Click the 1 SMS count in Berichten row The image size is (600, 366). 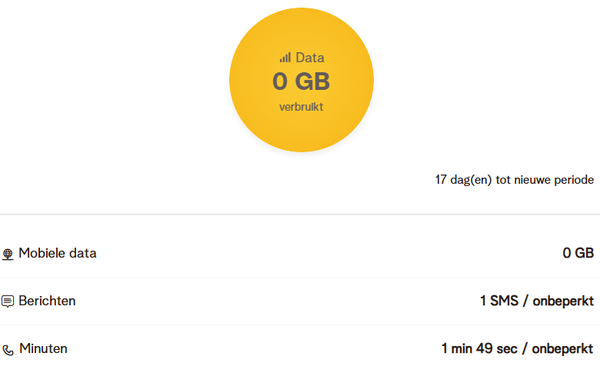[x=499, y=301]
